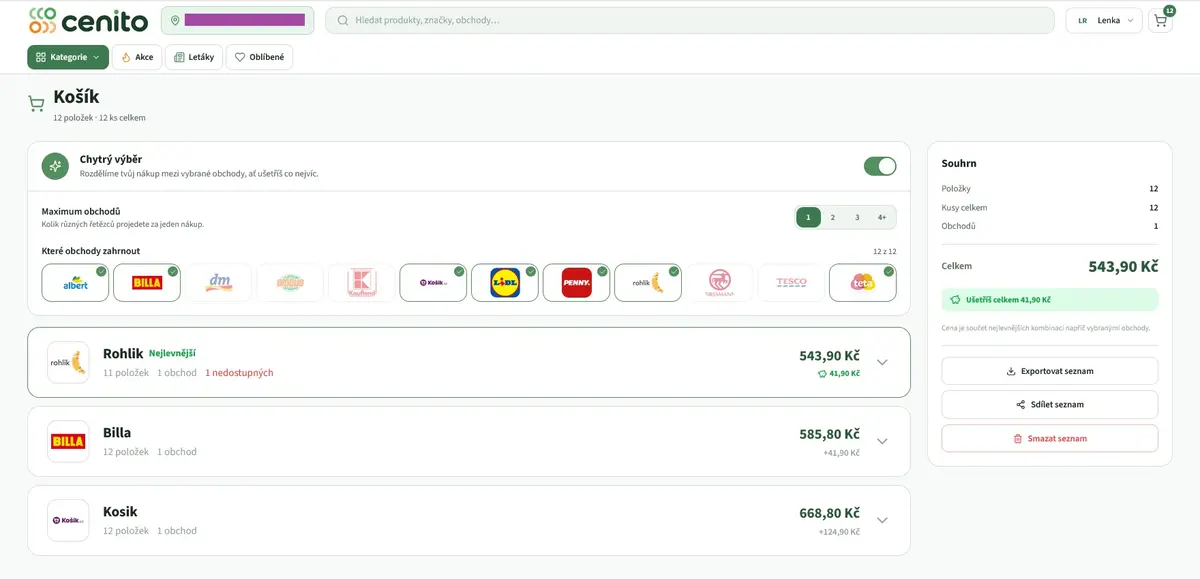The width and height of the screenshot is (1200, 579).
Task: Click Exportovat seznam button
Action: point(1050,371)
